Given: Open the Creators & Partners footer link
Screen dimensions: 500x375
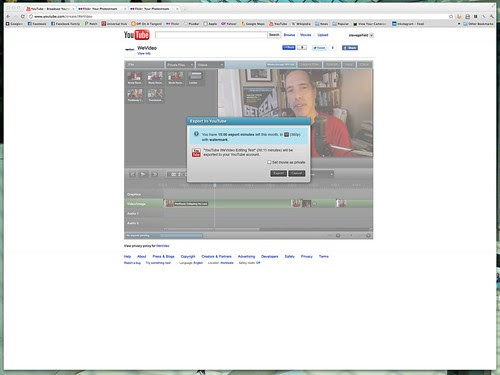Looking at the screenshot, I should coord(216,256).
